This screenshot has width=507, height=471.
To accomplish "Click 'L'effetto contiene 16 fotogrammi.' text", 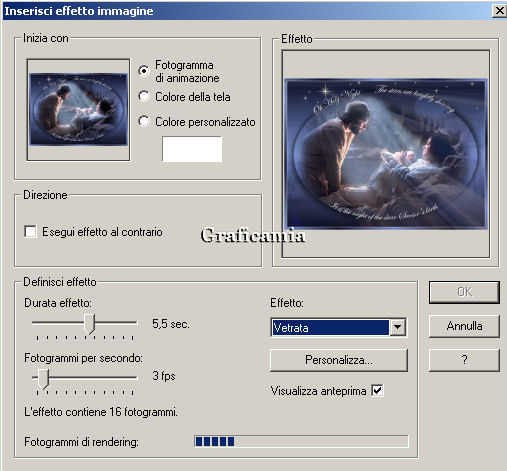I will pyautogui.click(x=101, y=412).
